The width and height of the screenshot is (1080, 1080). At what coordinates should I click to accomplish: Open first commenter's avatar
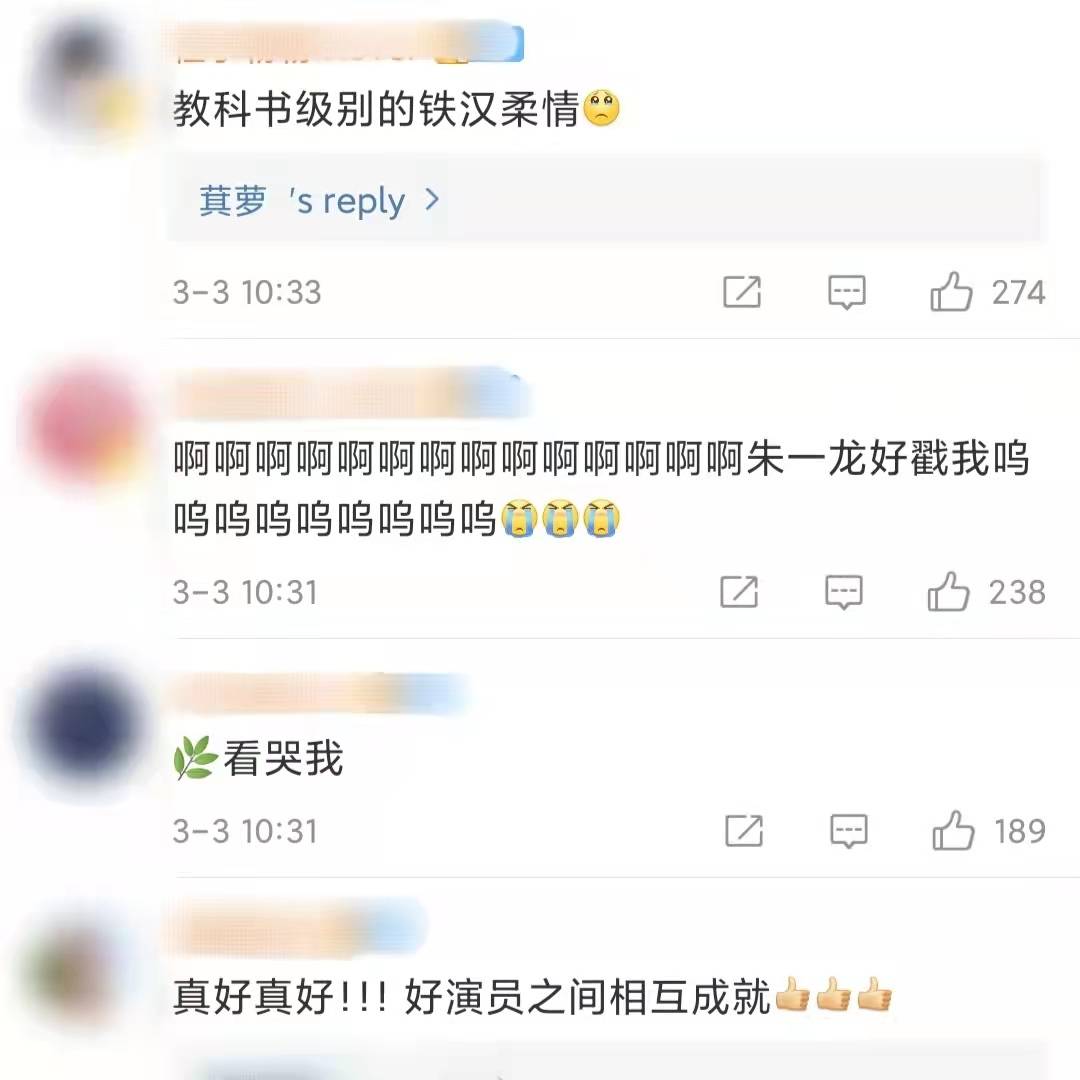coord(85,76)
